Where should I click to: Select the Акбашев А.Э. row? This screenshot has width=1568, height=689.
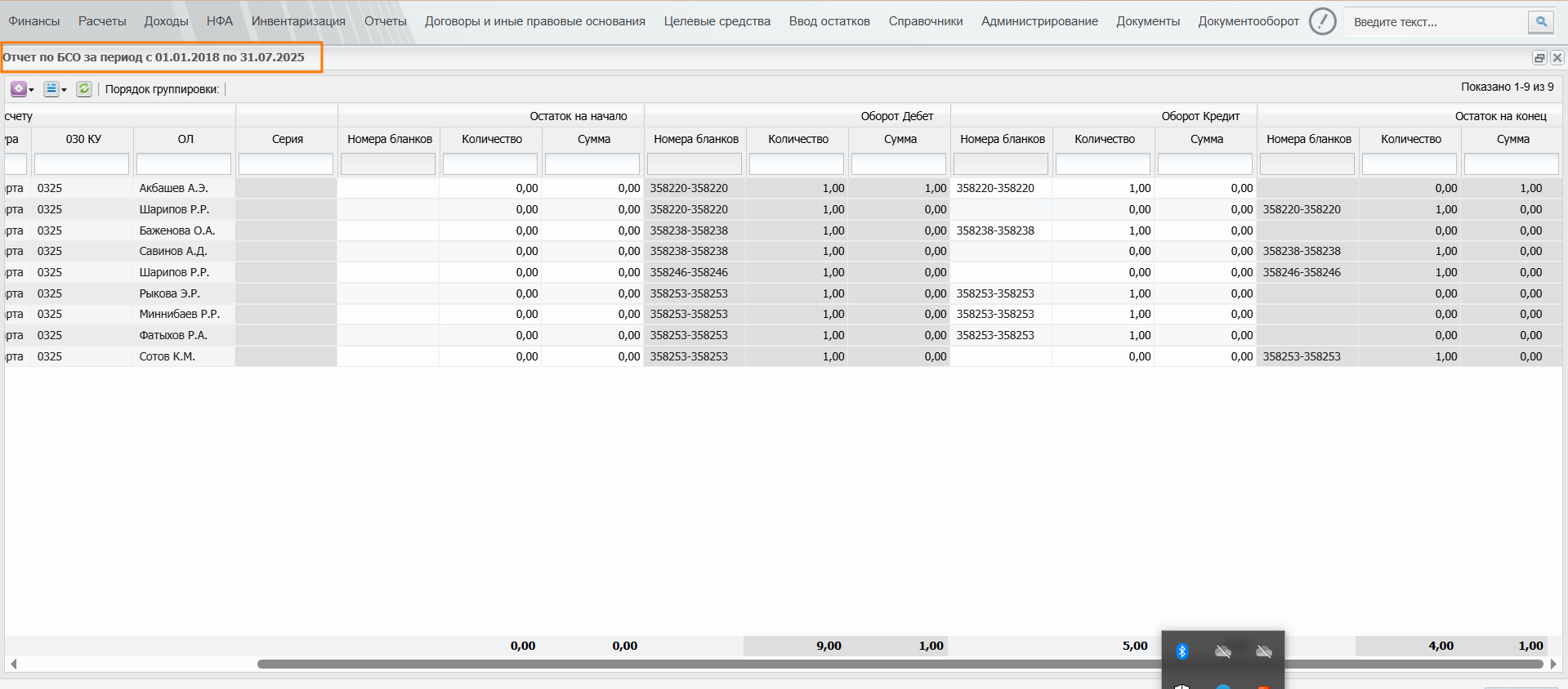tap(783, 188)
